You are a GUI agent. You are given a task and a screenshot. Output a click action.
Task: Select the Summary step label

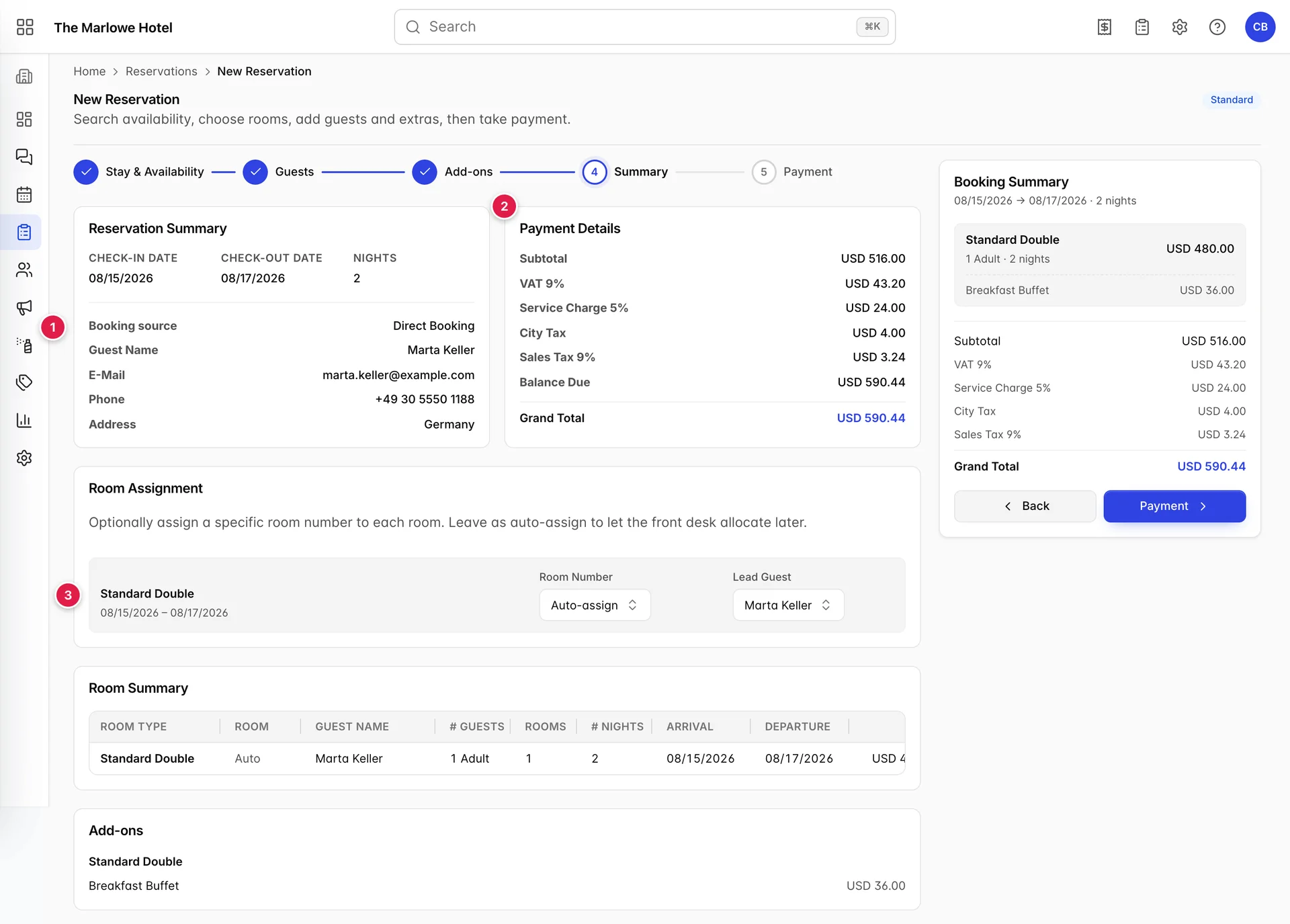tap(641, 172)
